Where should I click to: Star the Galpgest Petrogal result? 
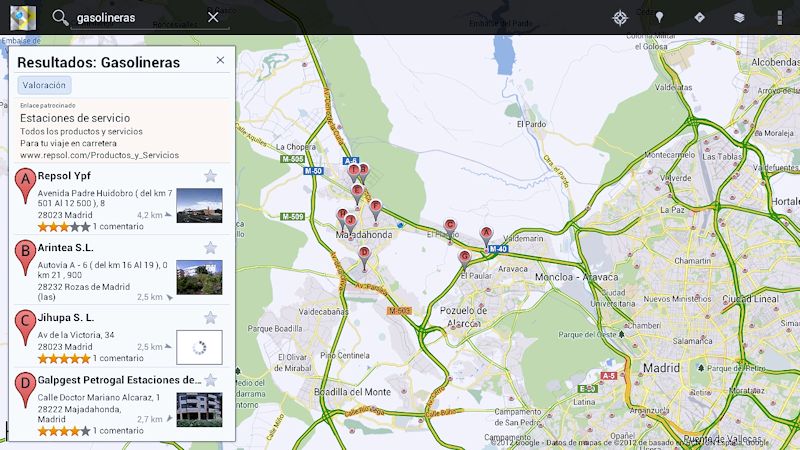coord(210,380)
